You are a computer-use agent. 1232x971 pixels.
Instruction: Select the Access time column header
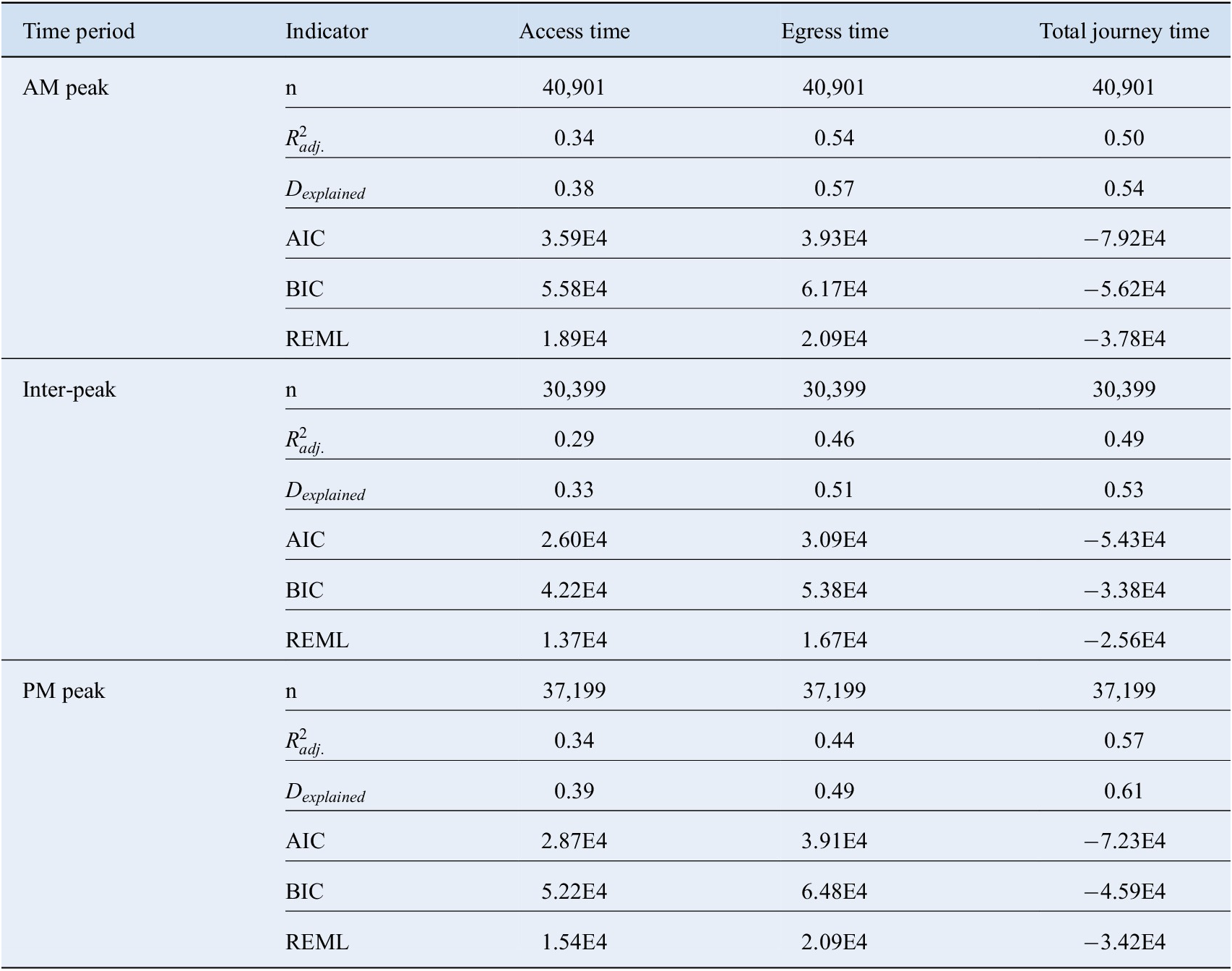[574, 31]
